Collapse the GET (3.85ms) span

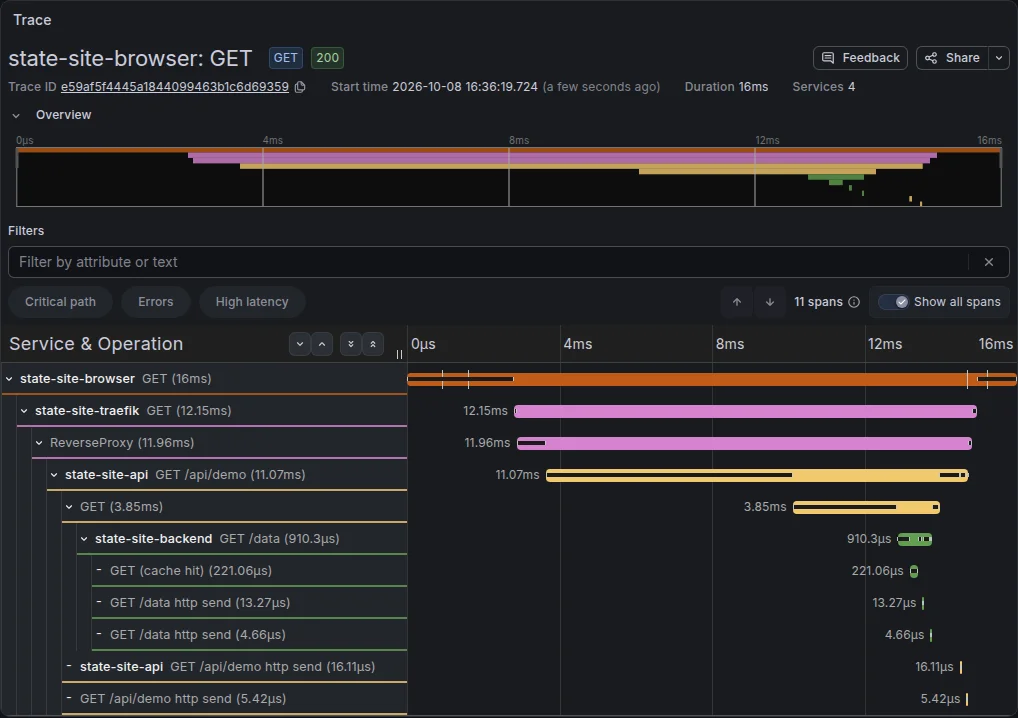[x=69, y=507]
